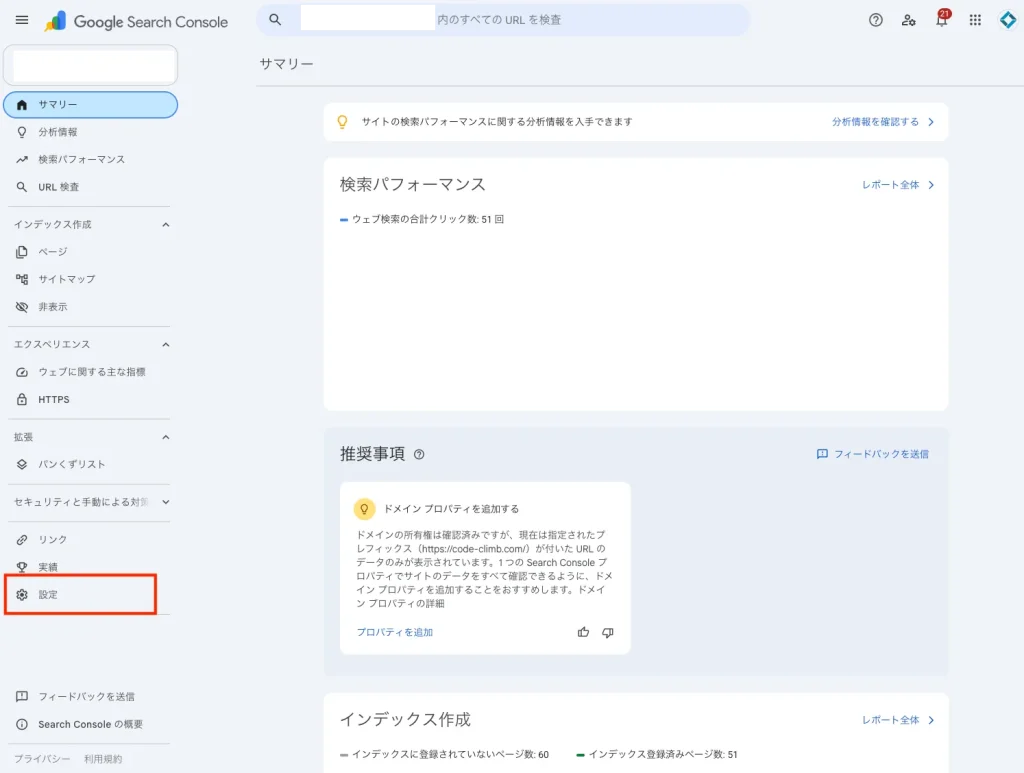Collapse the 拡張 section
The width and height of the screenshot is (1024, 773).
click(x=166, y=437)
